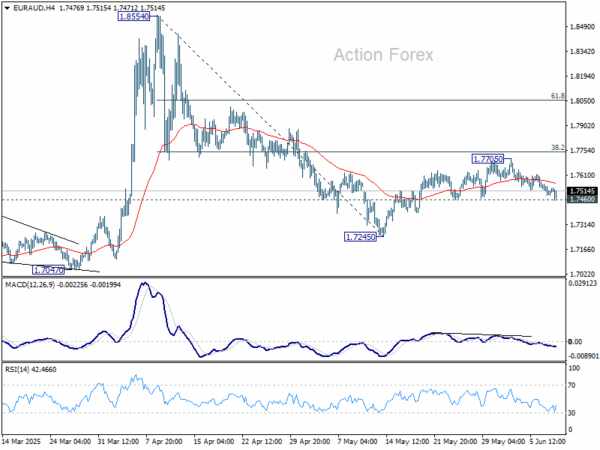Click the 1.84900 price axis value
Image resolution: width=600 pixels, height=450 pixels.
(582, 27)
